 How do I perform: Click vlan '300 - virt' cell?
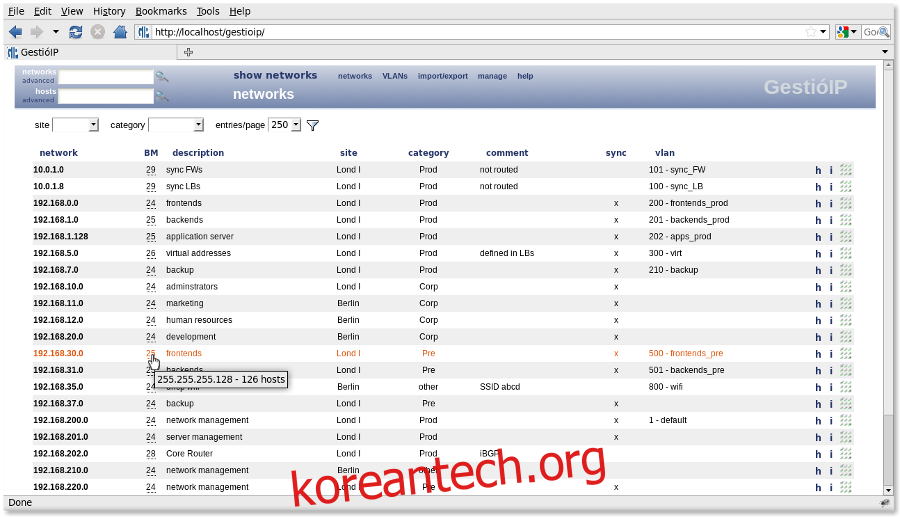(x=665, y=253)
